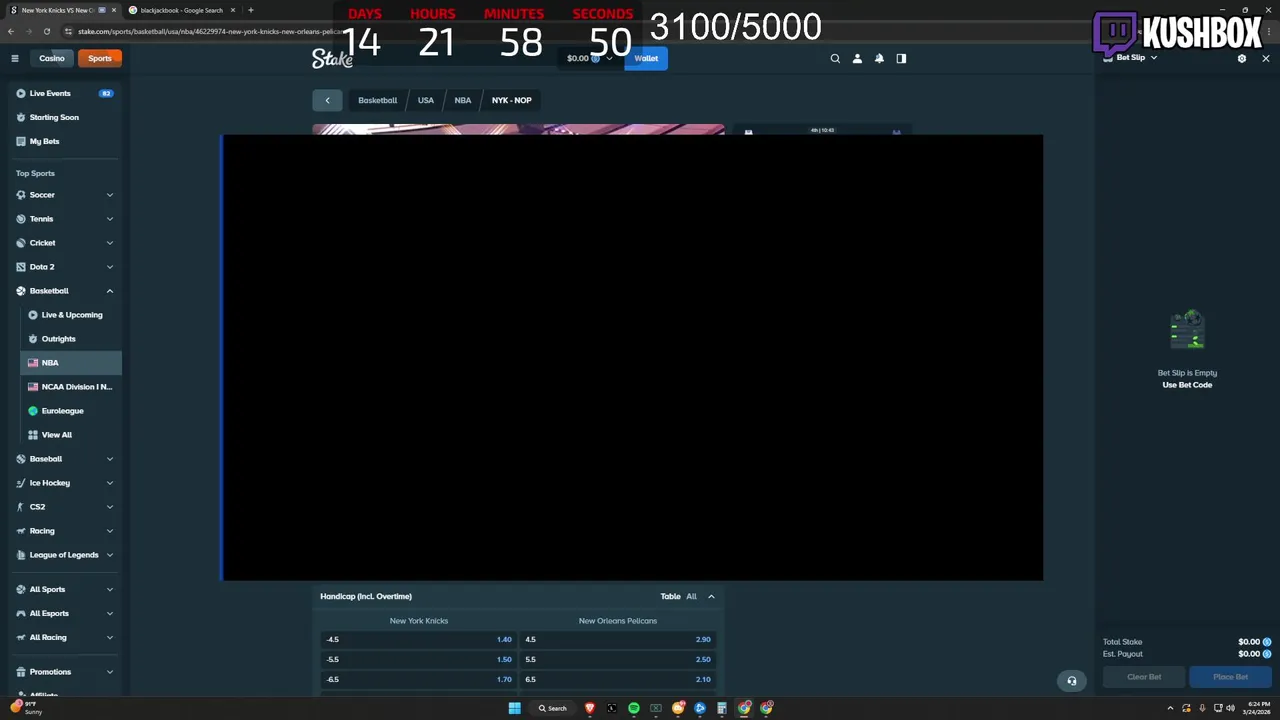1280x720 pixels.
Task: Reload the page in the browser
Action: [x=46, y=31]
